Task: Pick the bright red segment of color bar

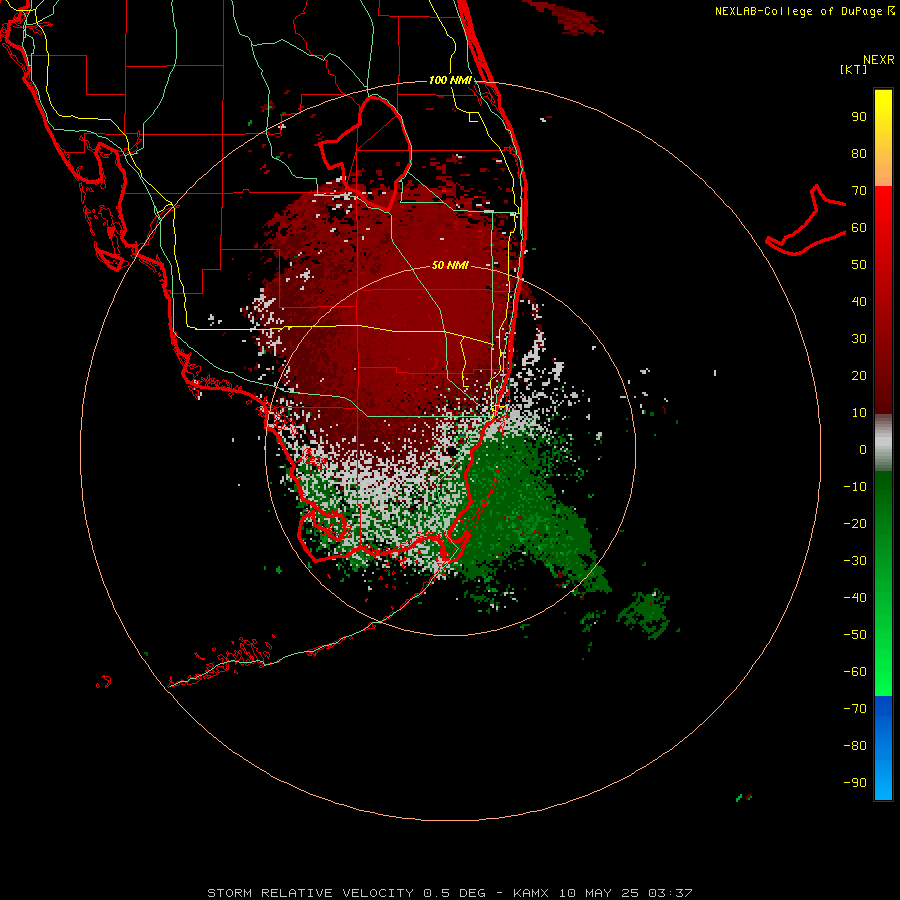Action: 883,300
